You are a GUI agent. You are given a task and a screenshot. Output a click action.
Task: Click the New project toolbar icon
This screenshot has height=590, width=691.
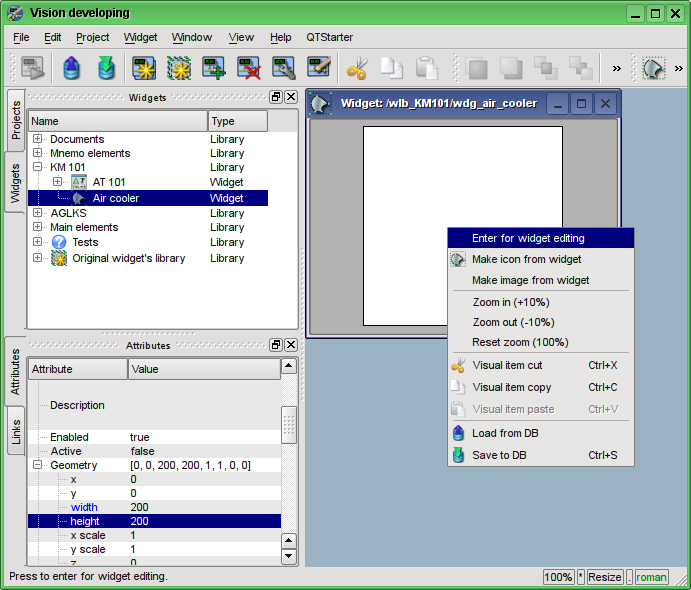click(x=145, y=68)
